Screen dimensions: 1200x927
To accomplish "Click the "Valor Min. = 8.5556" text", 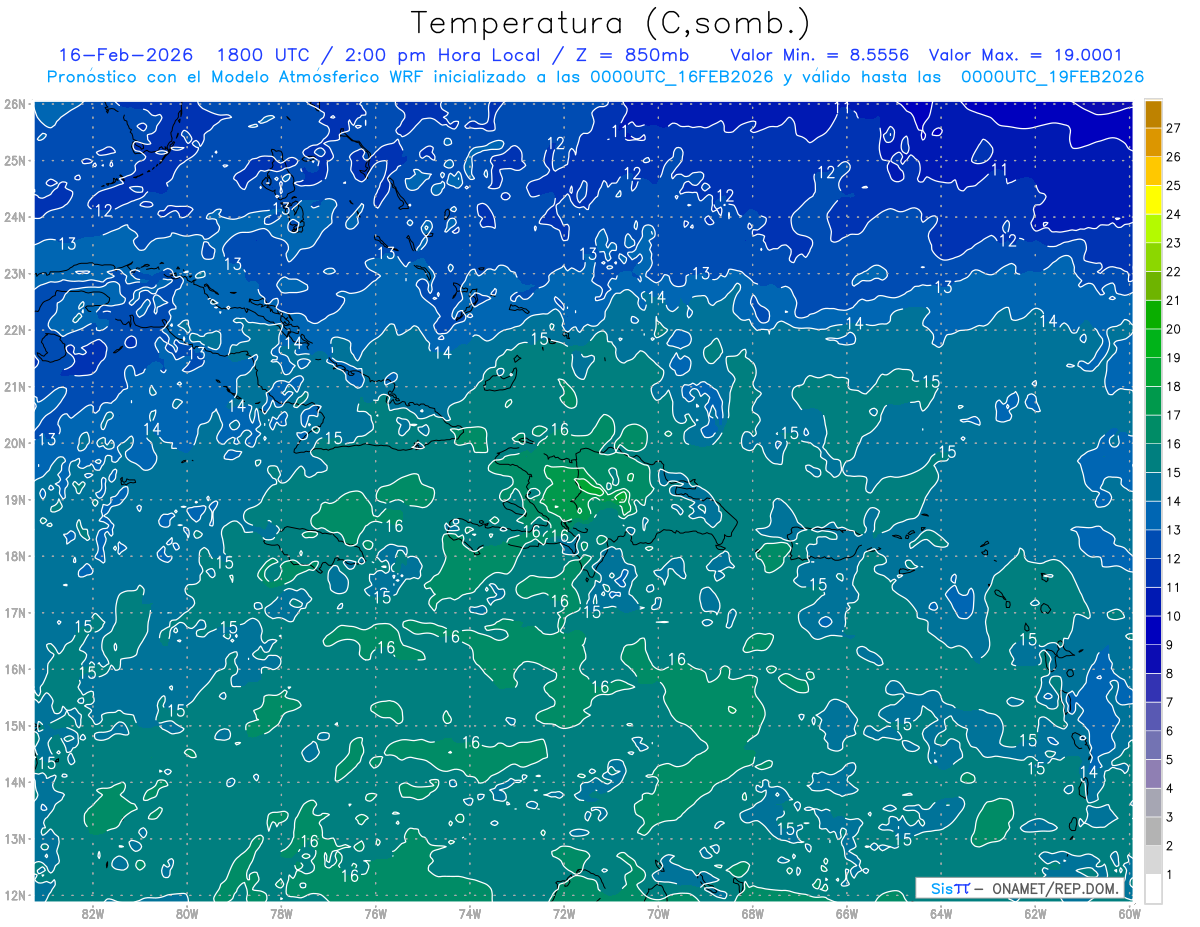I will (820, 55).
